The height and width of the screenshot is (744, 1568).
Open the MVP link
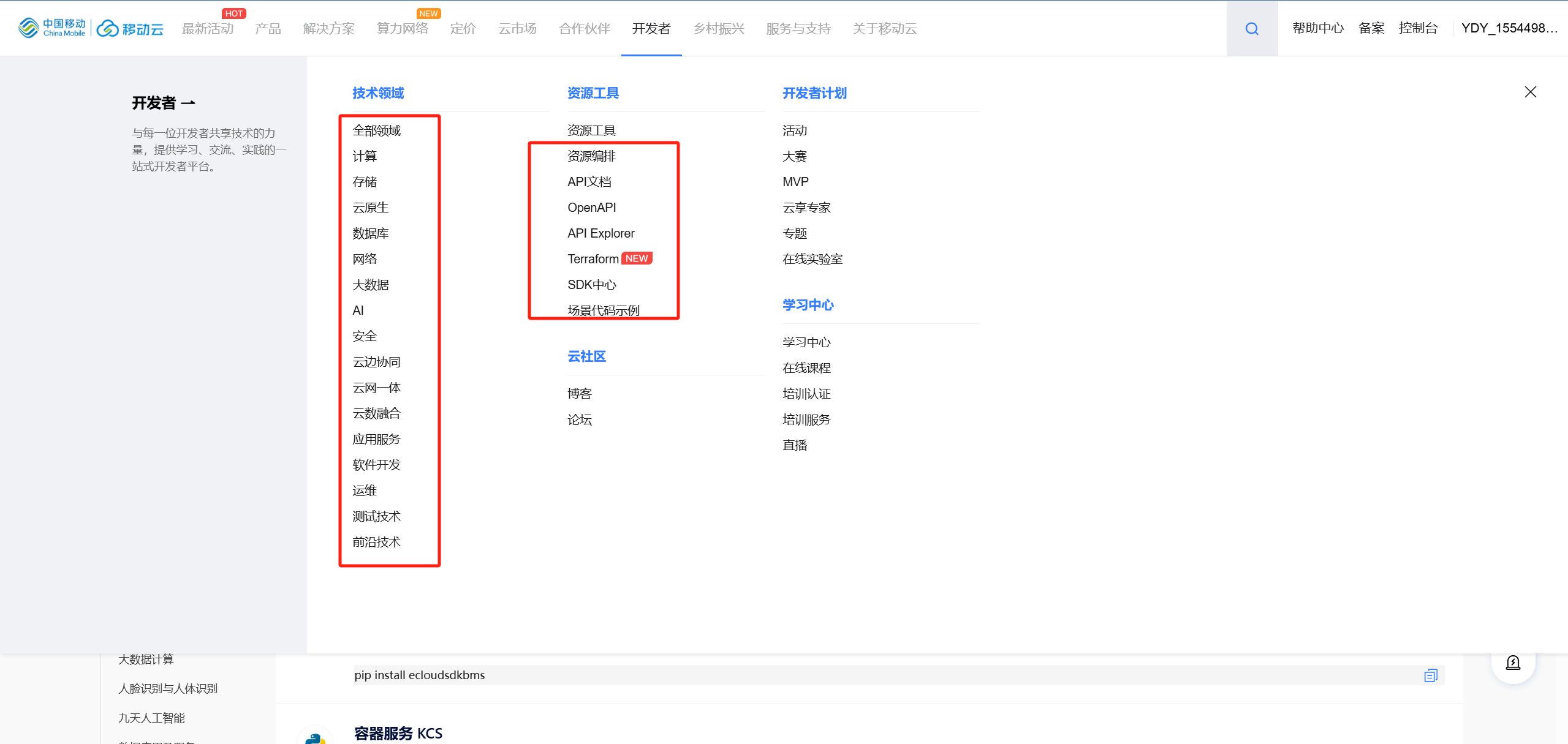(795, 182)
